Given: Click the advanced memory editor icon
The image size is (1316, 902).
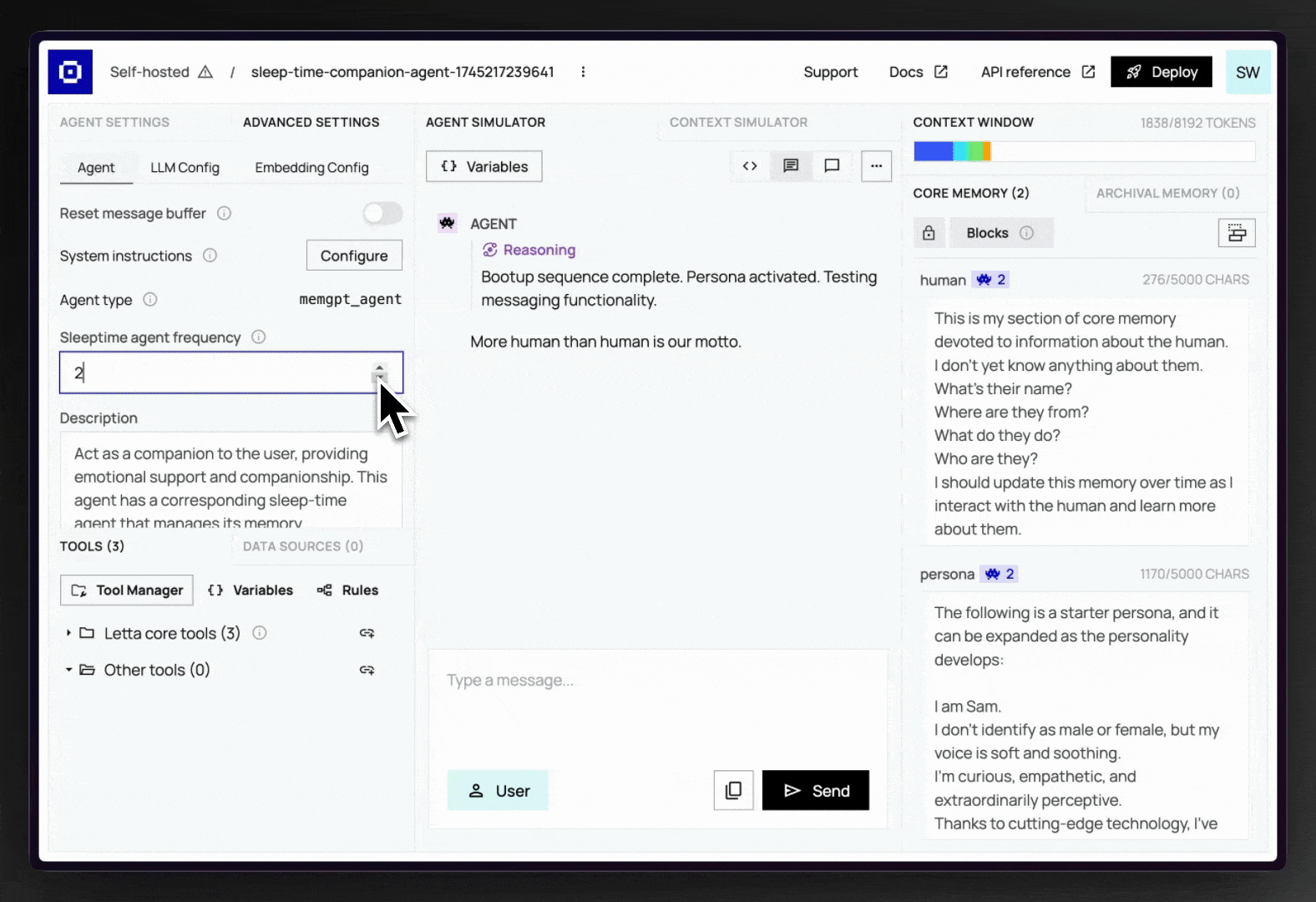Looking at the screenshot, I should coord(1237,233).
